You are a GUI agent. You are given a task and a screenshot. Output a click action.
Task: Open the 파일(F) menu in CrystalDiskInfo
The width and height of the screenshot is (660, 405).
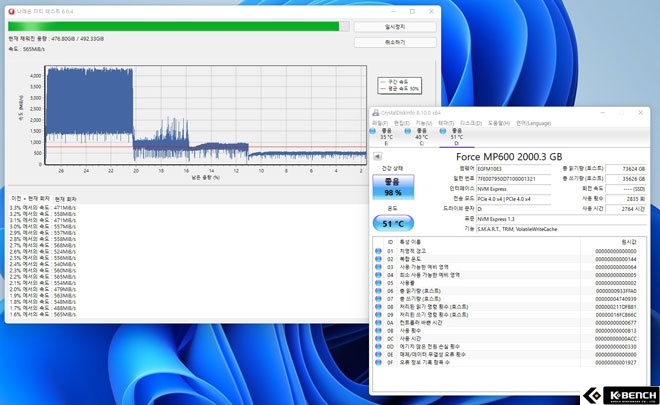380,123
